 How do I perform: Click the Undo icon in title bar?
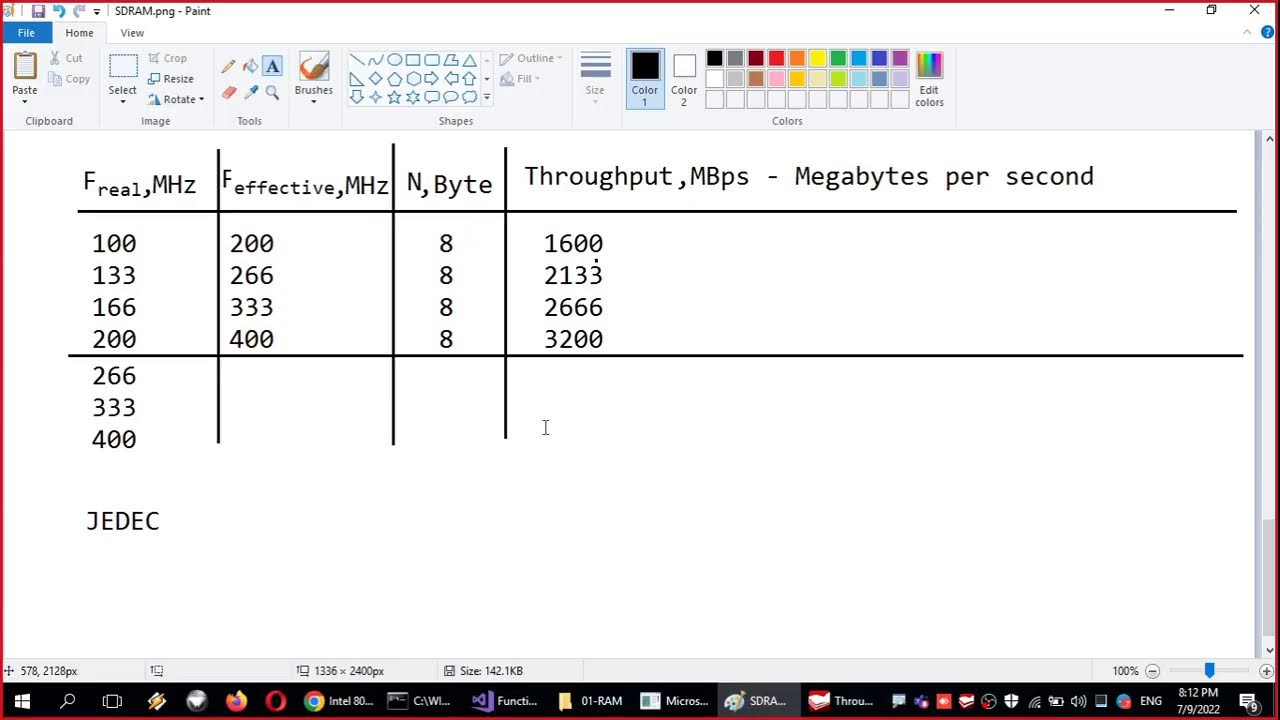pos(59,11)
